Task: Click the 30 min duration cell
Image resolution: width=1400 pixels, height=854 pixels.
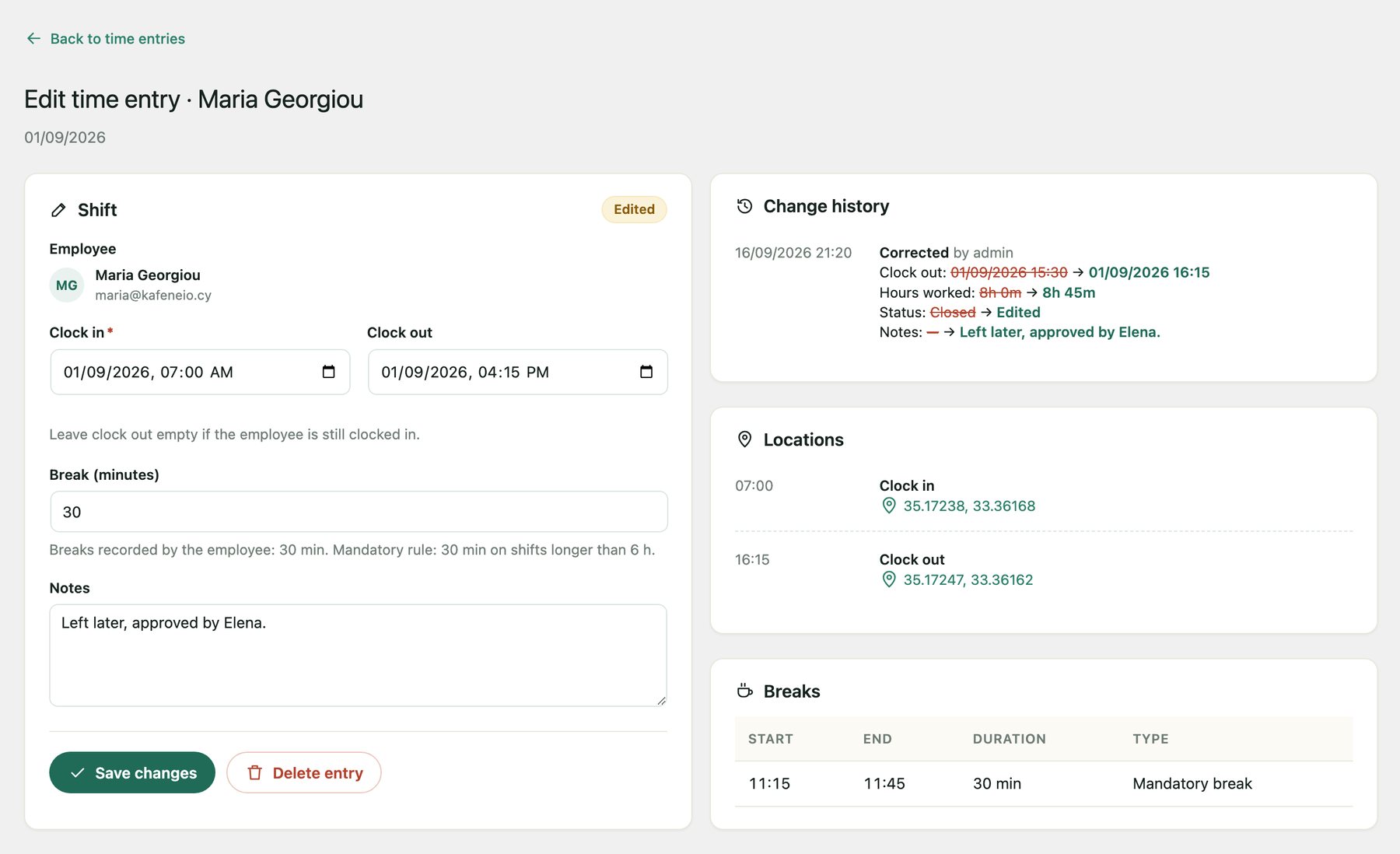Action: pyautogui.click(x=997, y=783)
